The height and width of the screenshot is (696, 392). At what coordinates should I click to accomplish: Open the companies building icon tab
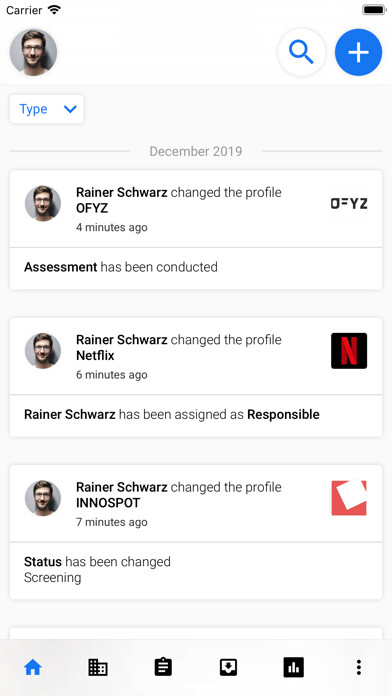pyautogui.click(x=98, y=667)
